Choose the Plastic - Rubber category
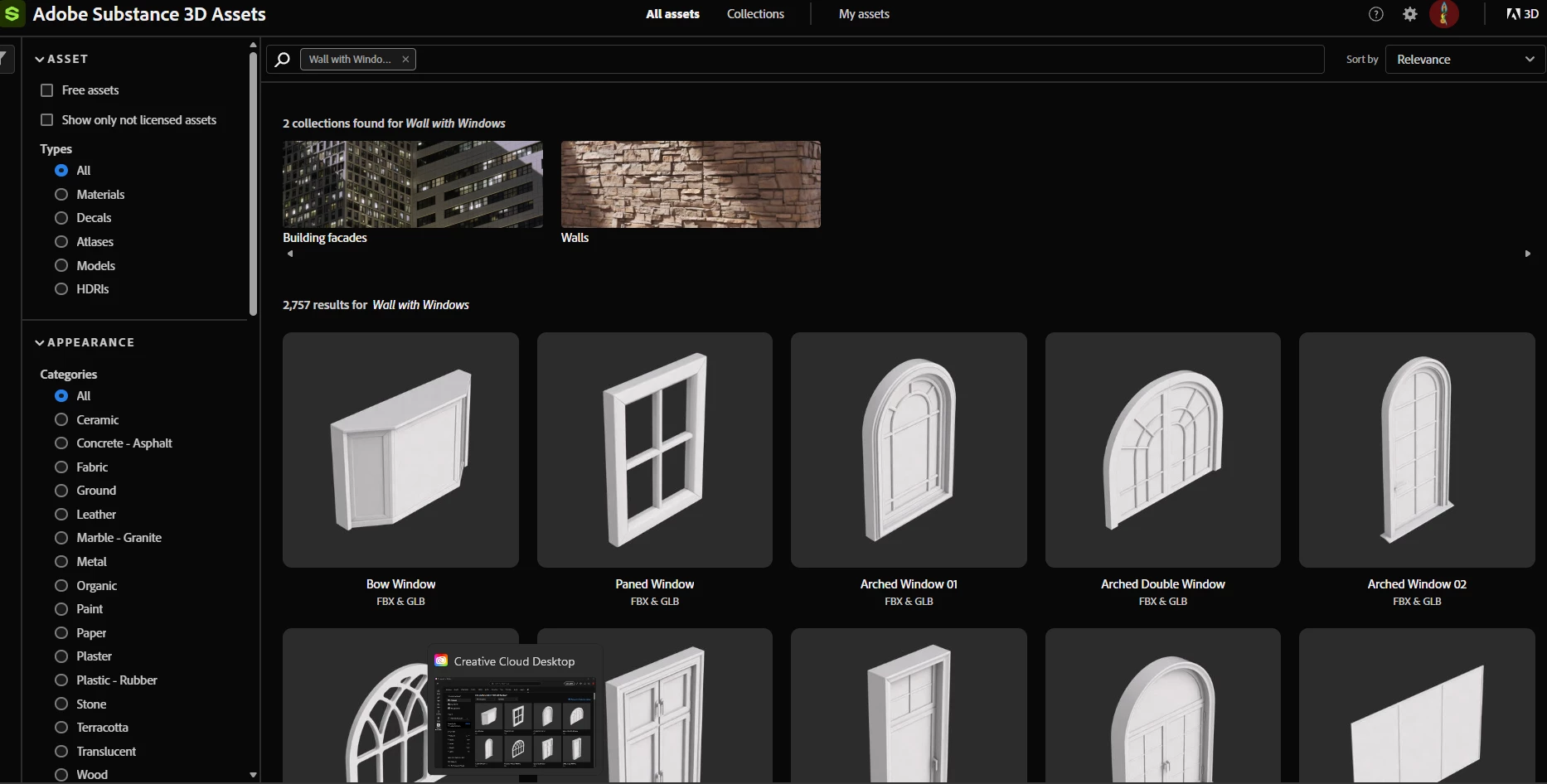The image size is (1547, 784). pos(61,680)
